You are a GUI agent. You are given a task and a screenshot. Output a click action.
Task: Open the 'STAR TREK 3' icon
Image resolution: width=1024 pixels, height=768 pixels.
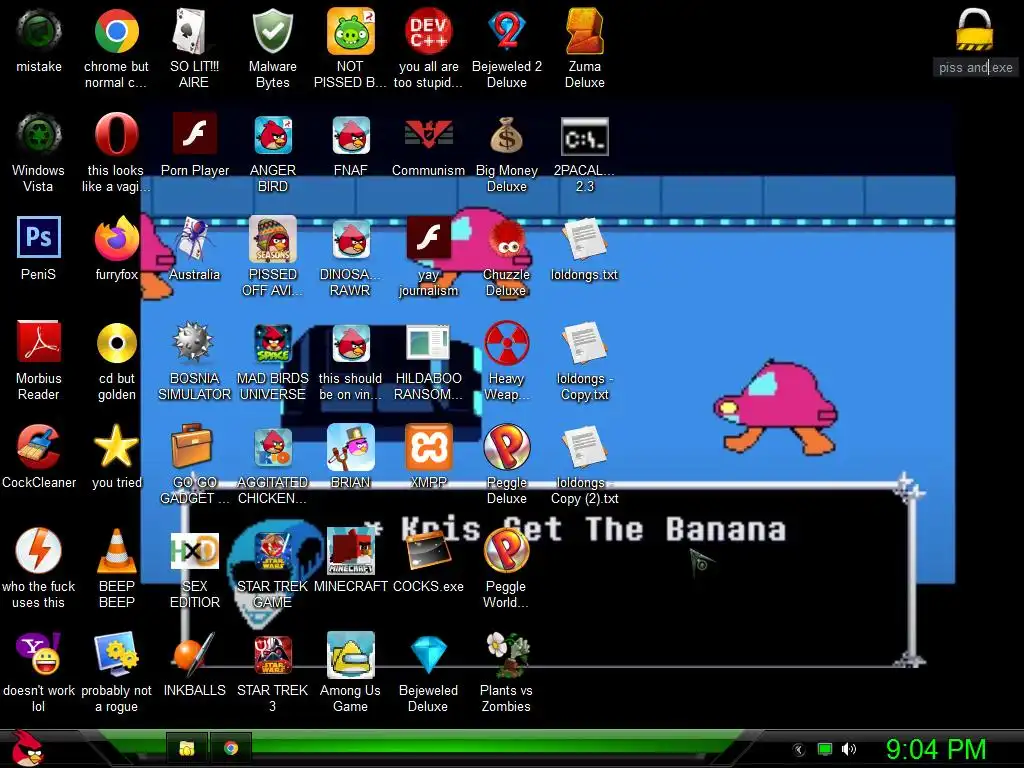(272, 656)
